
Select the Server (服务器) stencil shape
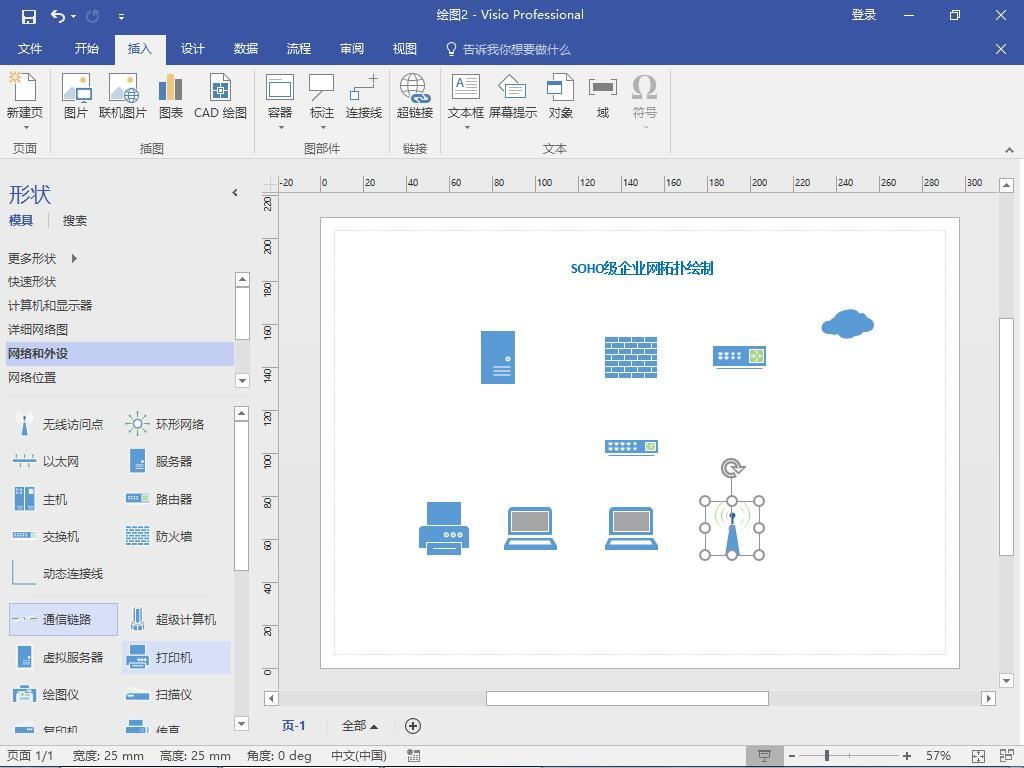point(159,462)
